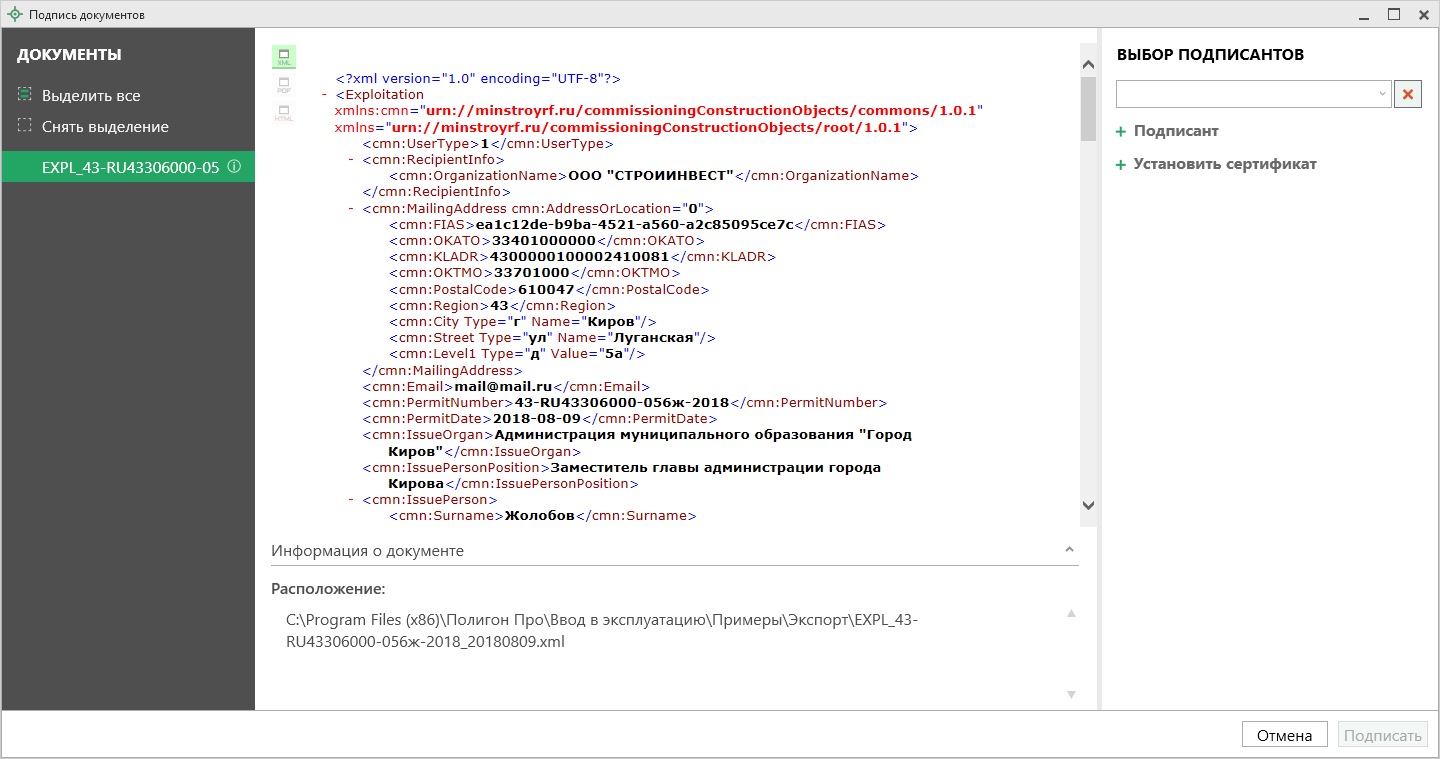Viewport: 1440px width, 759px height.
Task: Deselect documents with Снять выделение
Action: [105, 127]
